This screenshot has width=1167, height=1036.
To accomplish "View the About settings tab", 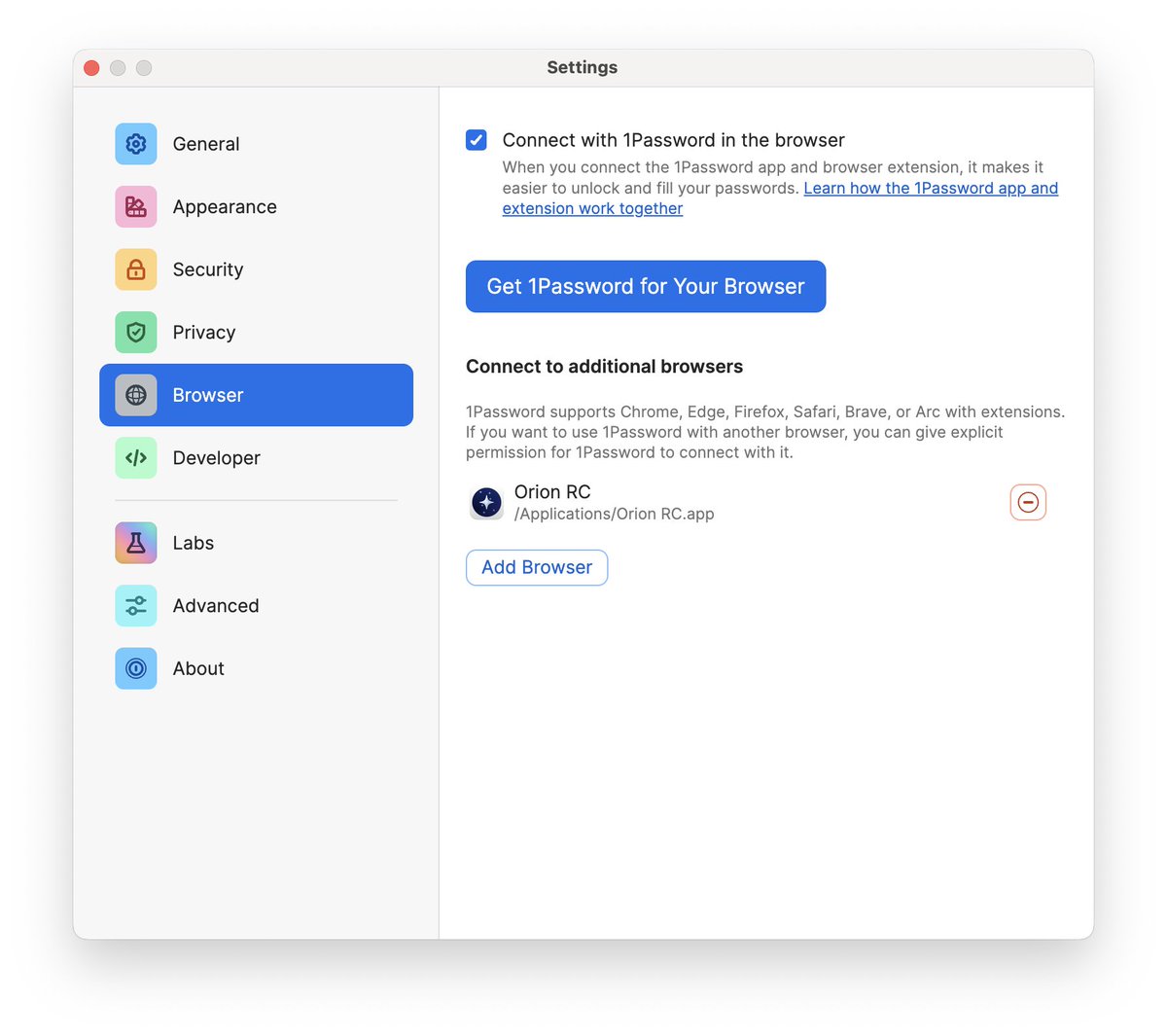I will point(256,668).
